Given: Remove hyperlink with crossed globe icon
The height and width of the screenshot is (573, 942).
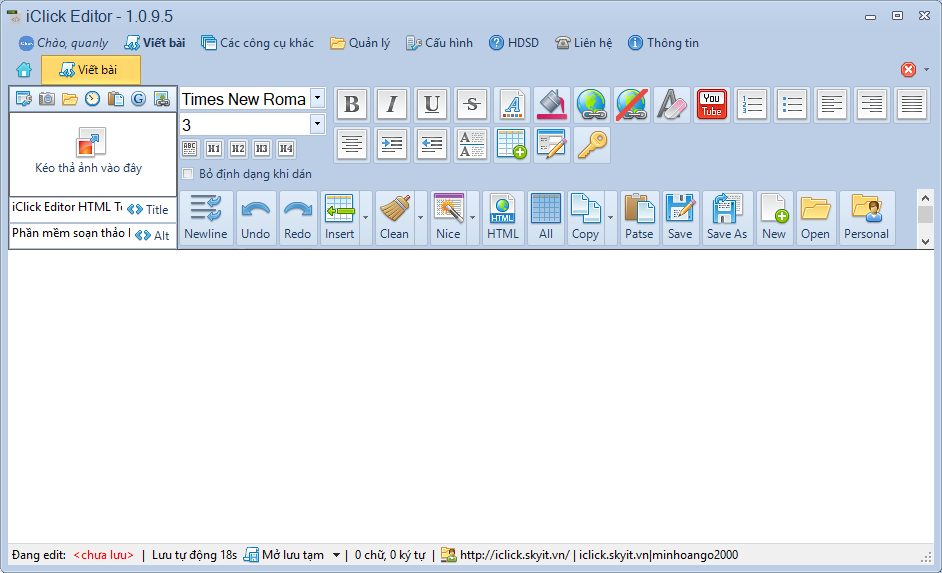Looking at the screenshot, I should tap(631, 105).
